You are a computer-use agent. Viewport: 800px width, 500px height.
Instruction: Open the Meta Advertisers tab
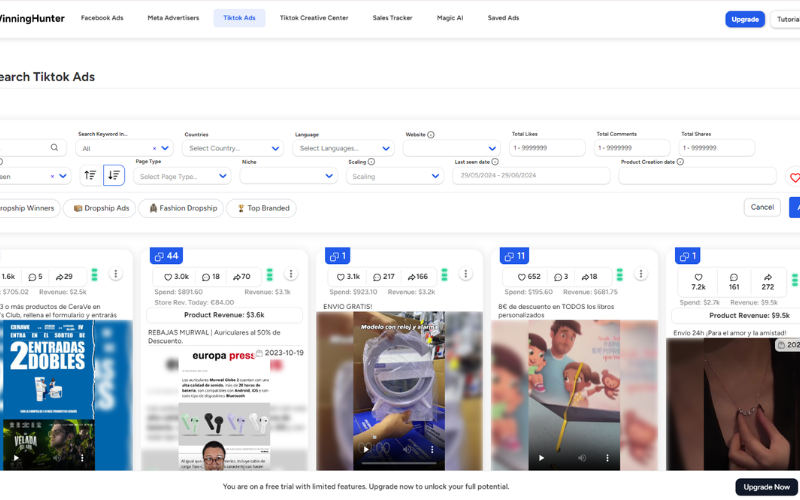click(x=173, y=18)
